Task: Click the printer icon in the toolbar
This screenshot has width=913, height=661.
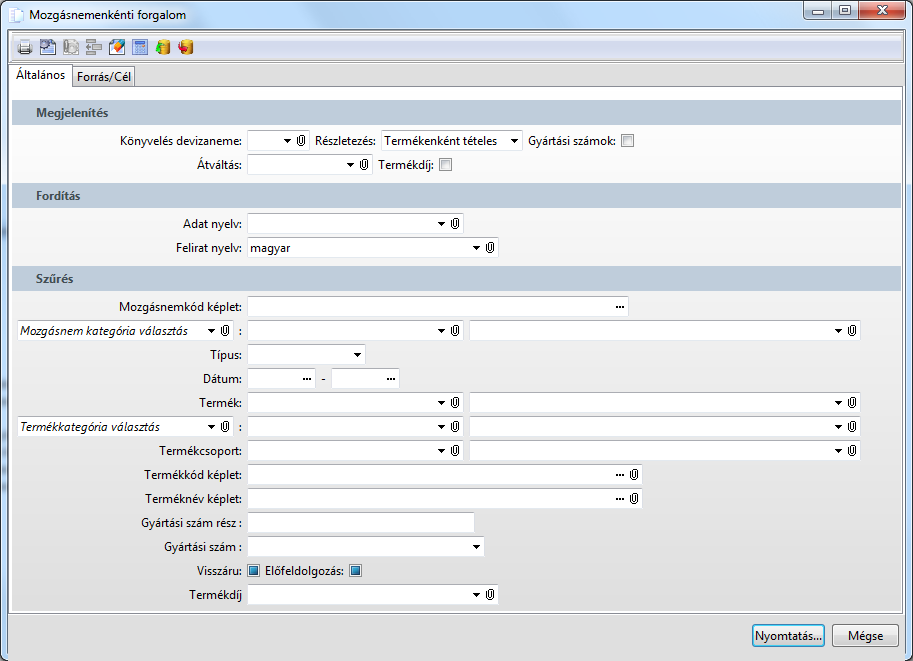Action: (24, 47)
